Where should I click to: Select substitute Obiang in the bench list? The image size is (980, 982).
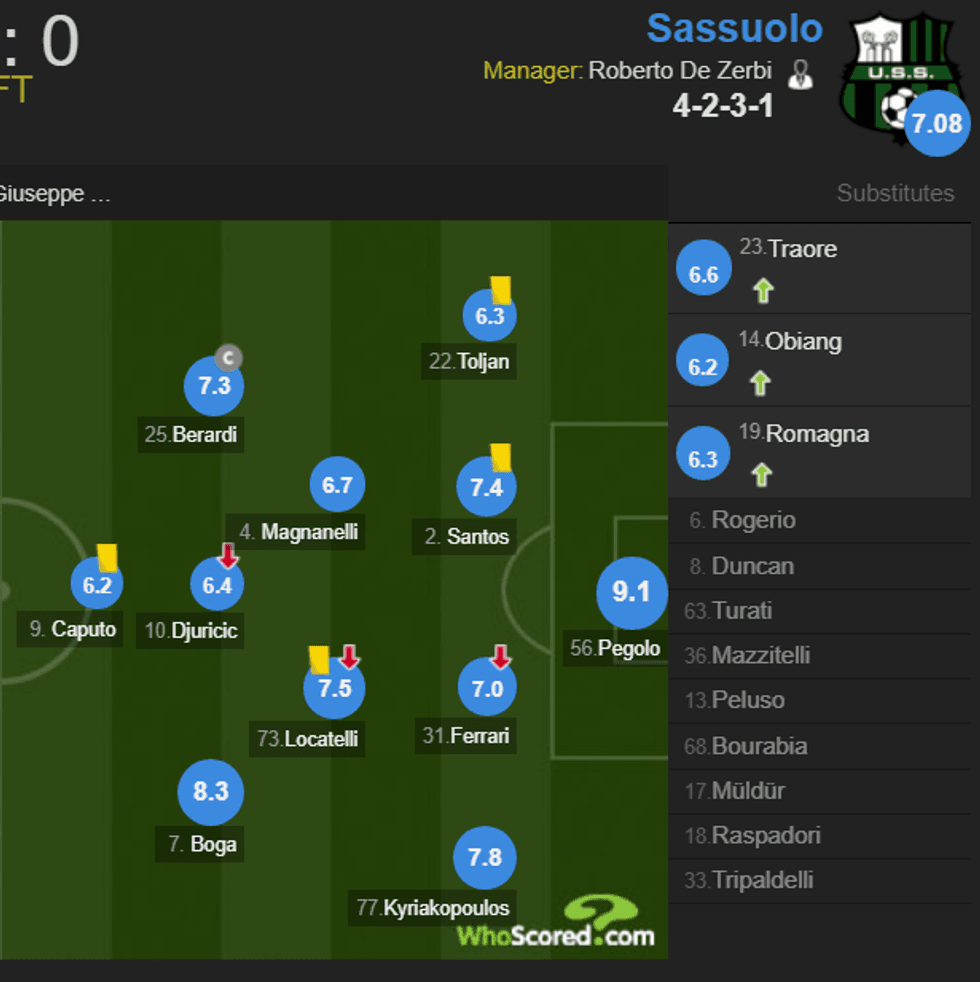coord(803,341)
